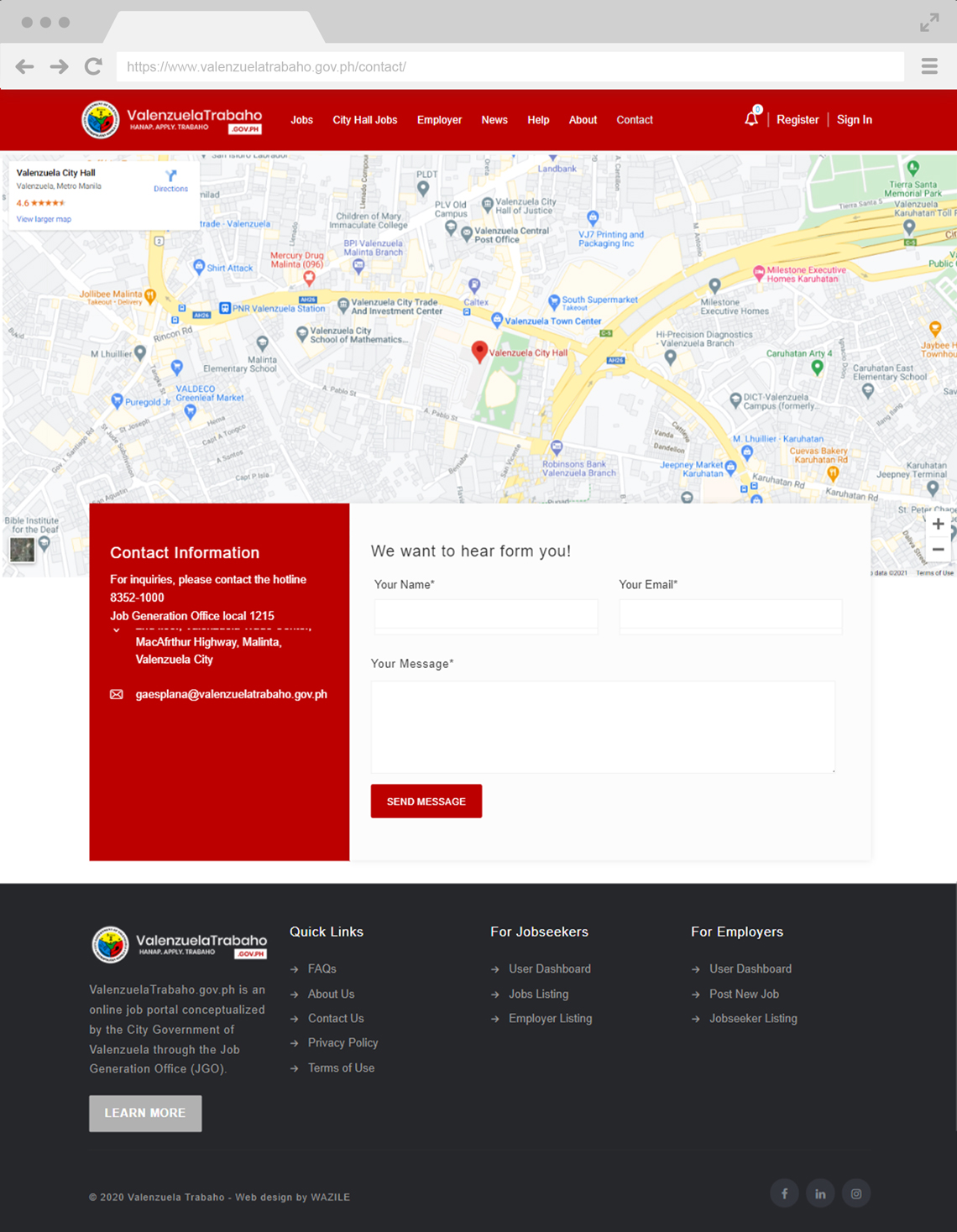Click the browser back arrow
The image size is (957, 1232).
(x=25, y=66)
